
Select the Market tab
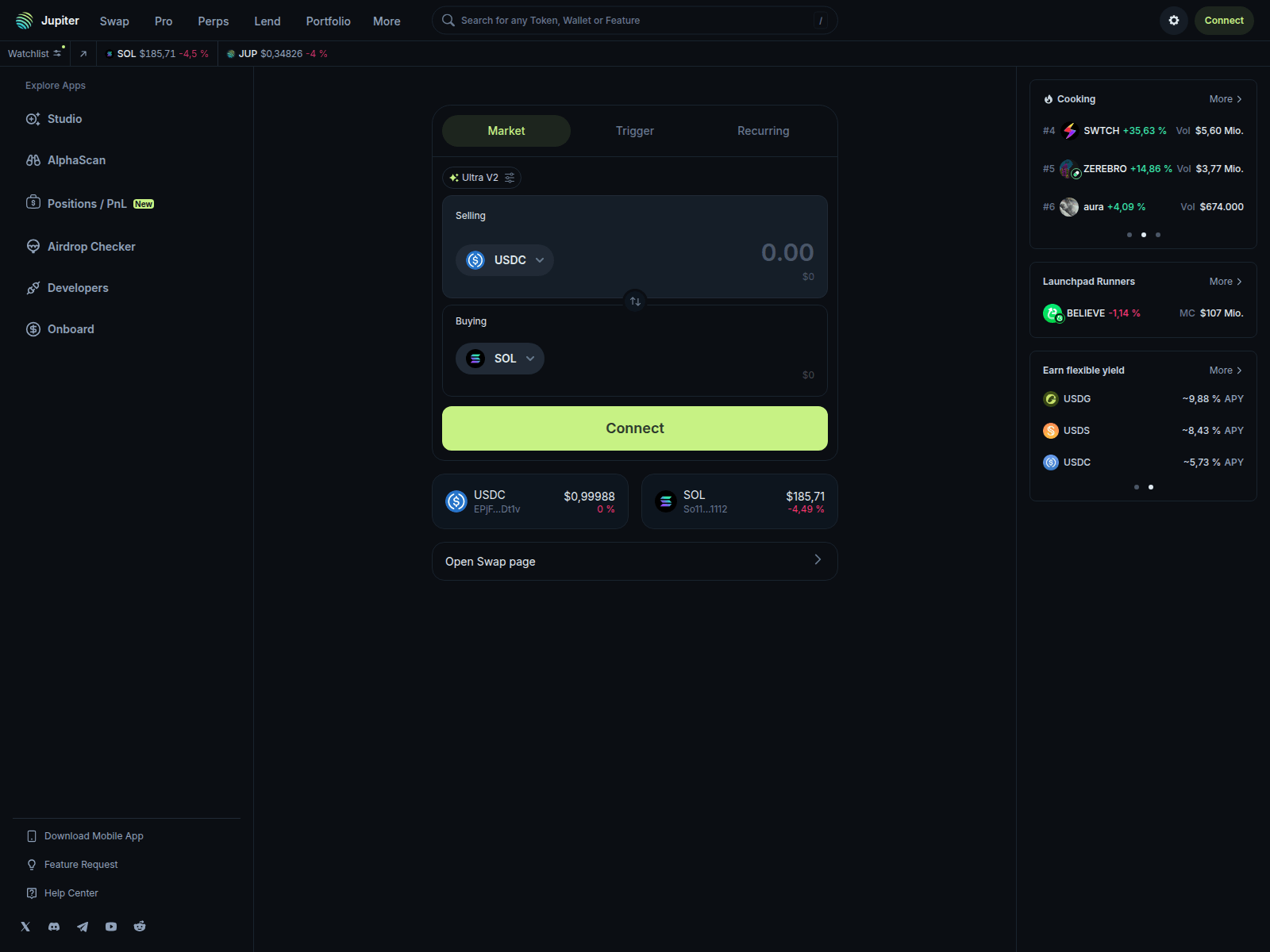pos(506,131)
